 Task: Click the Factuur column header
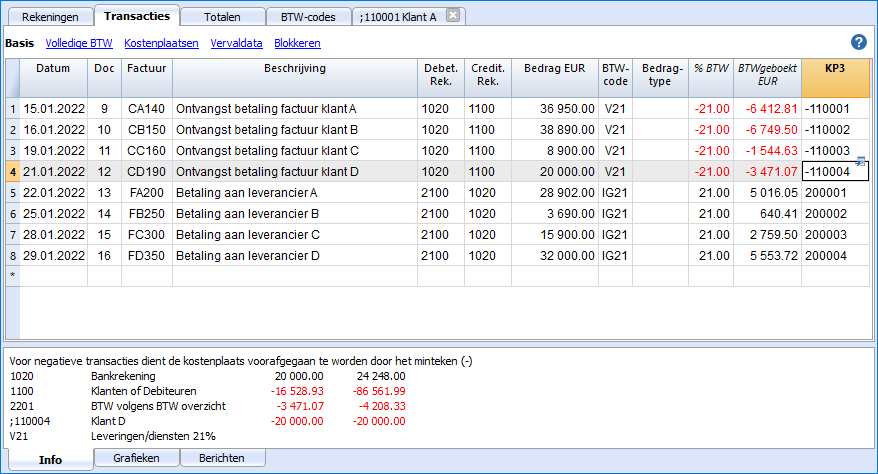[x=147, y=78]
